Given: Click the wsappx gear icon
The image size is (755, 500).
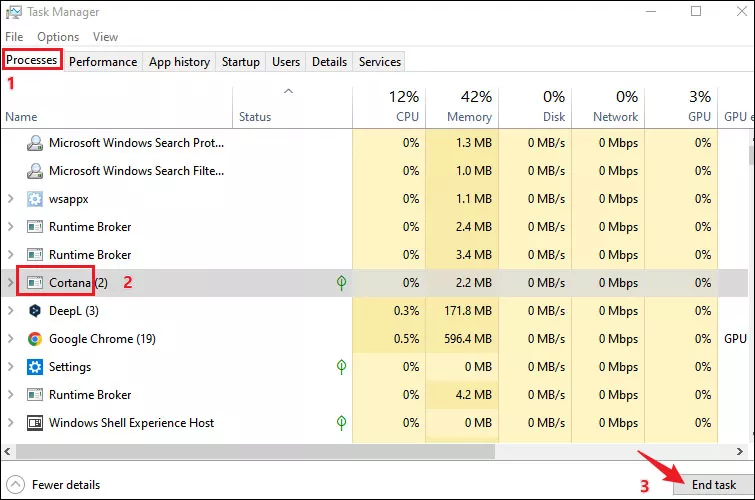Looking at the screenshot, I should click(x=35, y=199).
